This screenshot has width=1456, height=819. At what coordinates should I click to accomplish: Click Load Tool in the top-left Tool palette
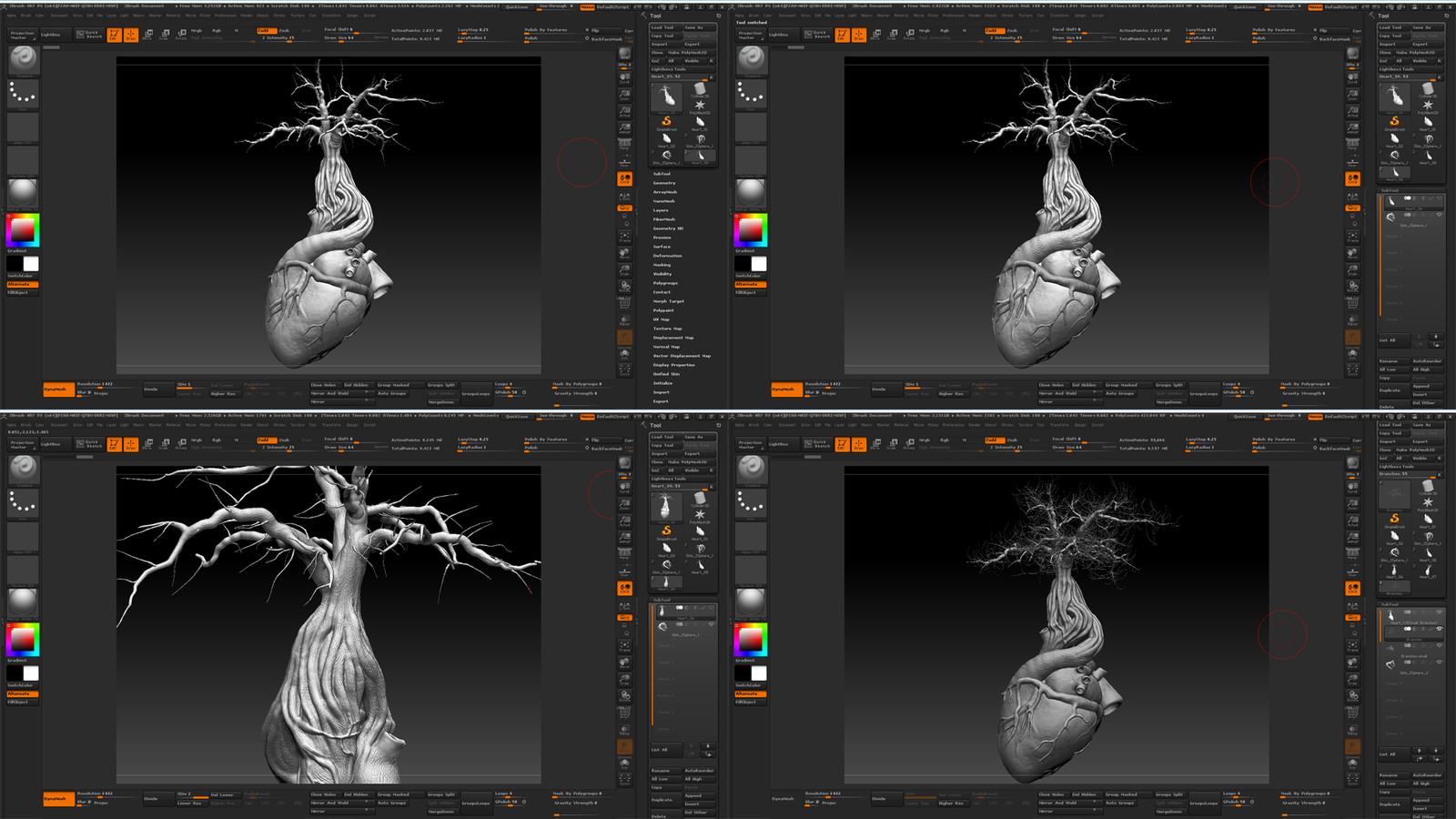click(665, 28)
